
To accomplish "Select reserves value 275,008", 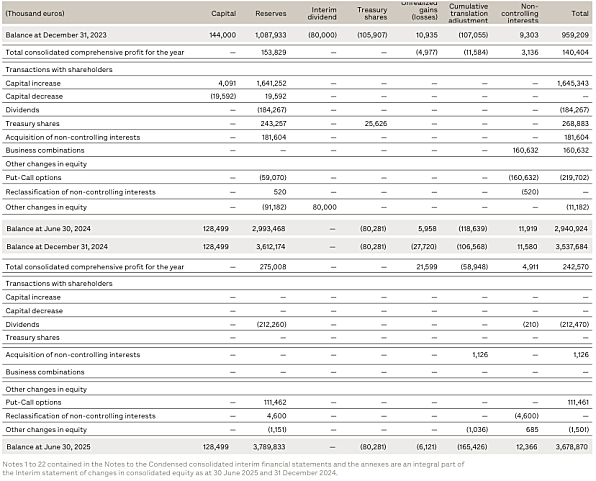I will tap(273, 267).
